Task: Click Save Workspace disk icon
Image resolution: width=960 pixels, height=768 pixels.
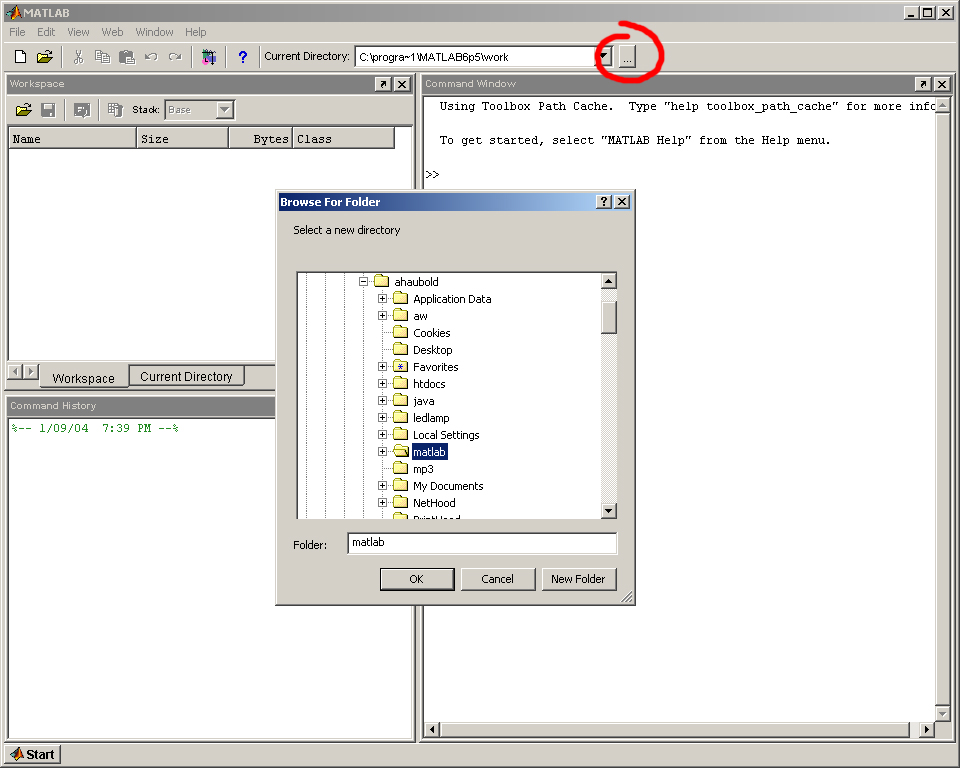Action: (x=48, y=110)
